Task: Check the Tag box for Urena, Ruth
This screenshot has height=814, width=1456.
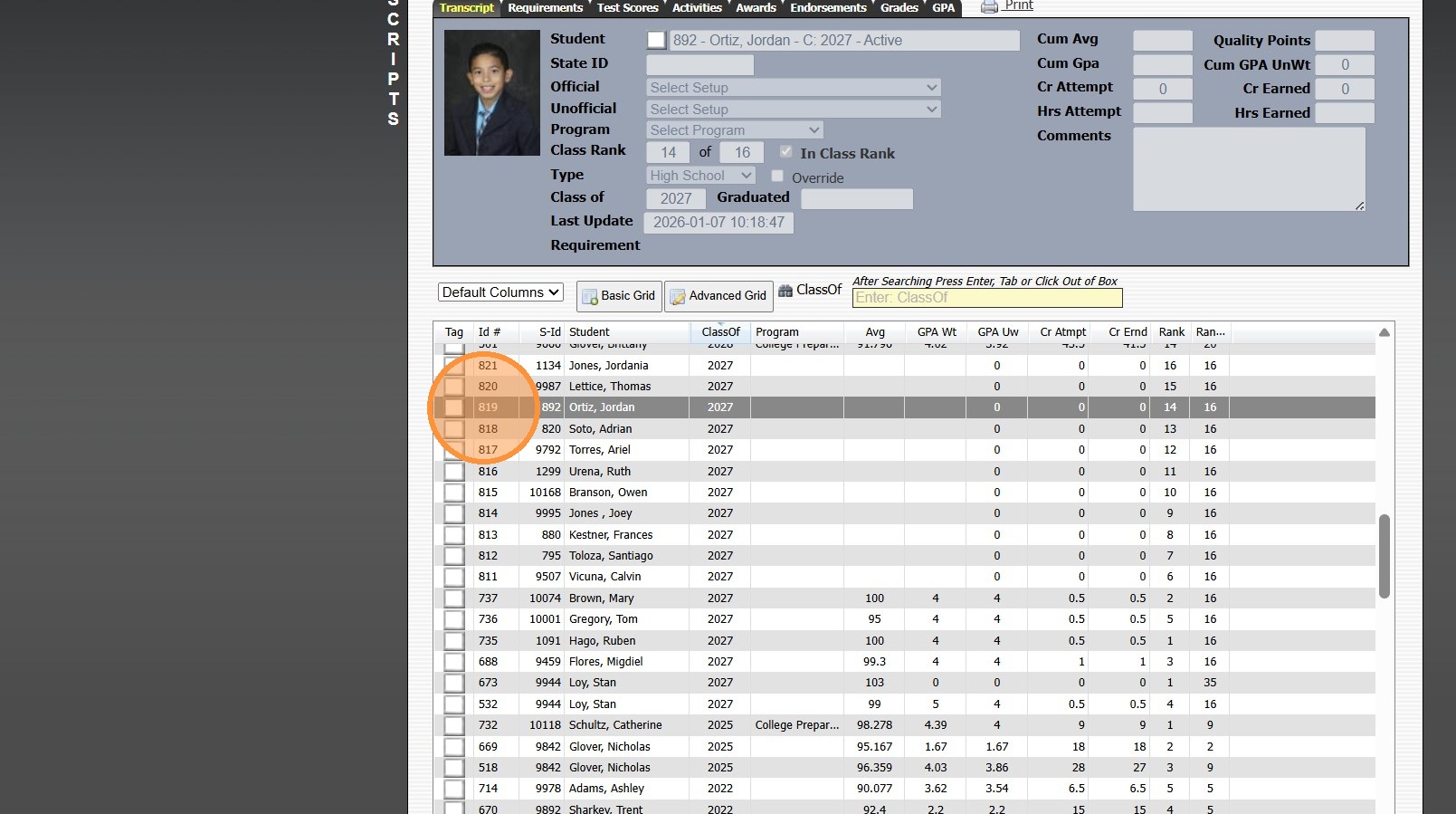Action: tap(454, 472)
